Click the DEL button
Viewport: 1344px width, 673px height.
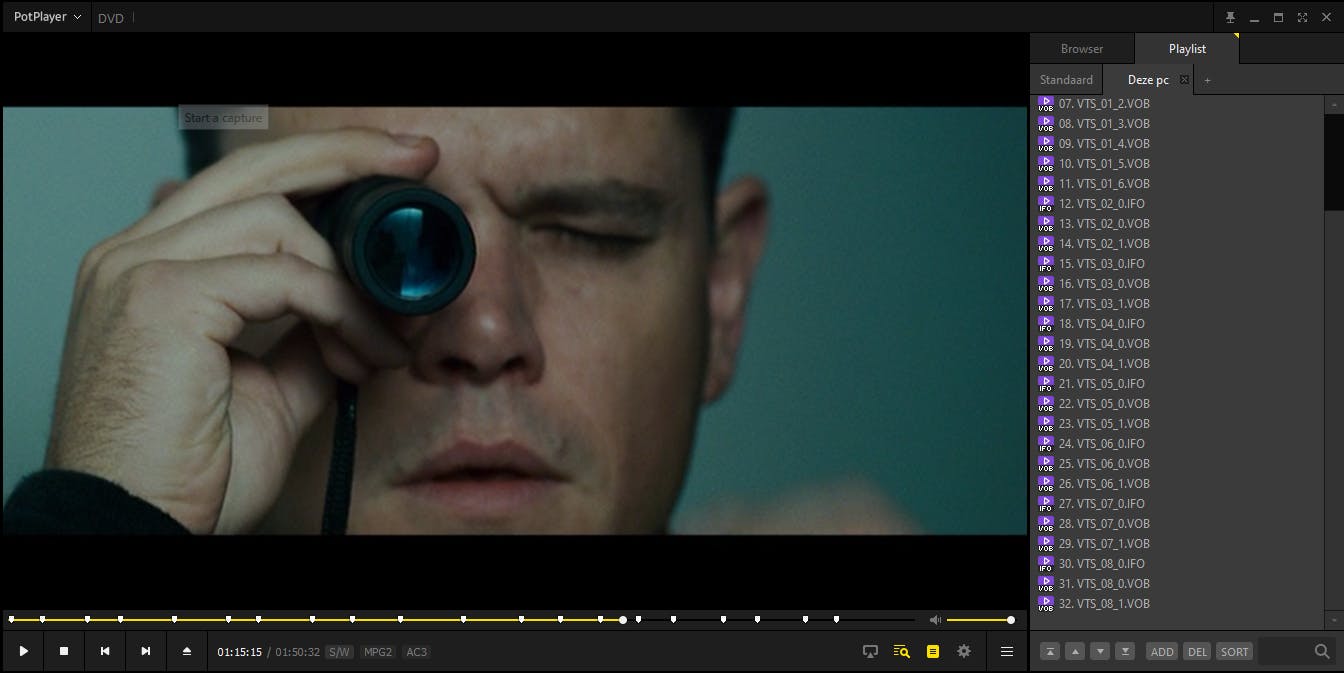(1197, 651)
